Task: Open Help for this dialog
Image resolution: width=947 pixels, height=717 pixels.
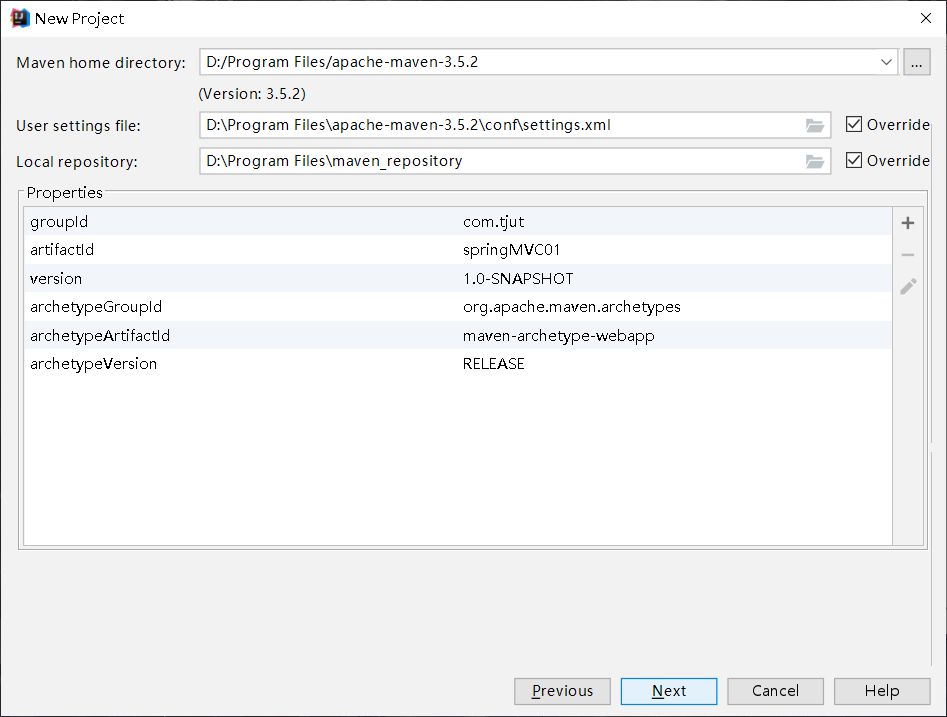Action: pyautogui.click(x=881, y=690)
